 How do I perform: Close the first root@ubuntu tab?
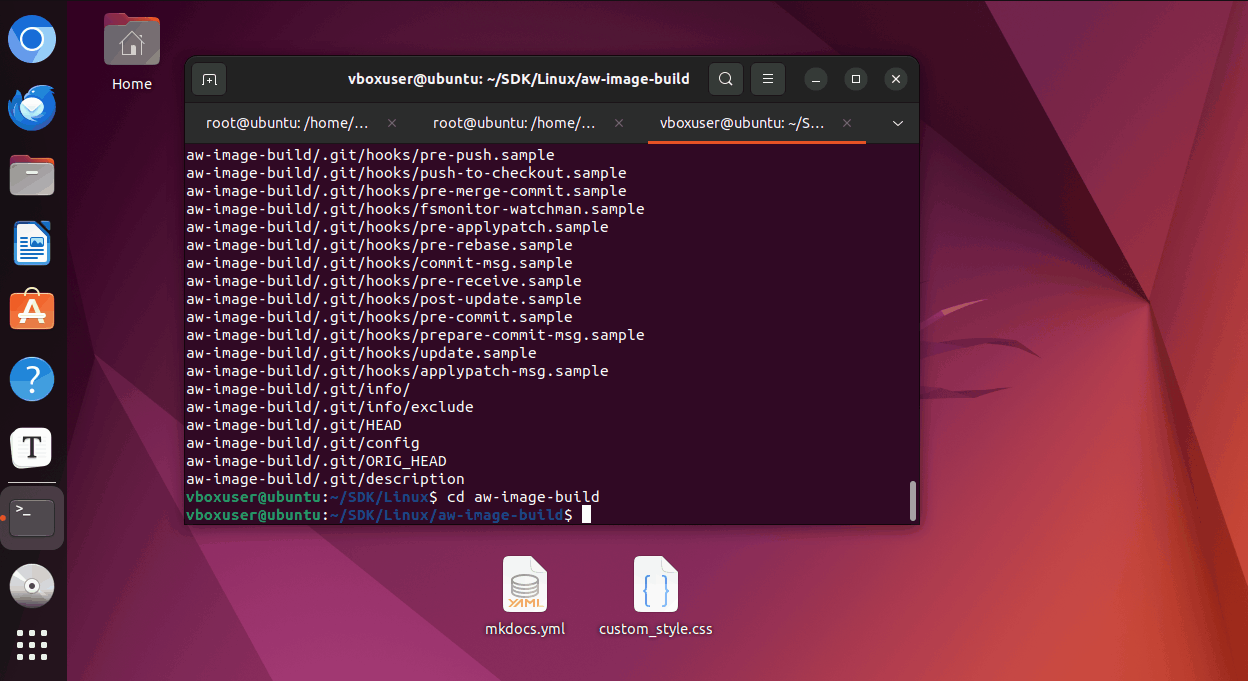pos(392,123)
